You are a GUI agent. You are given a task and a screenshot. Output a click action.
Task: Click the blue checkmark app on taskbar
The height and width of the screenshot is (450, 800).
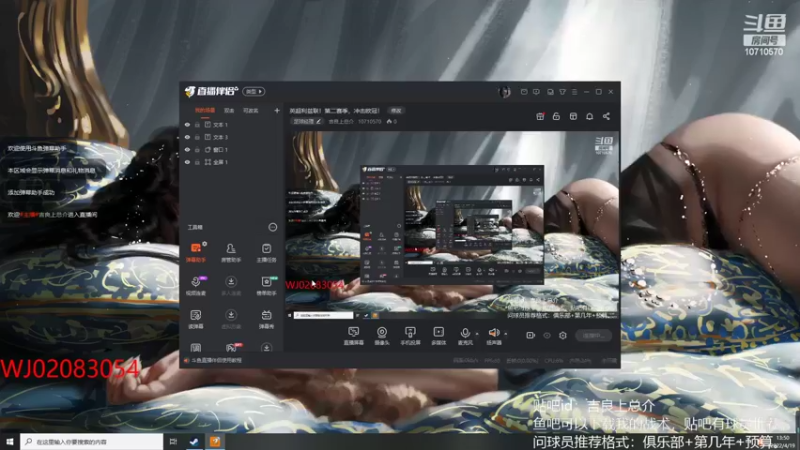pyautogui.click(x=194, y=441)
